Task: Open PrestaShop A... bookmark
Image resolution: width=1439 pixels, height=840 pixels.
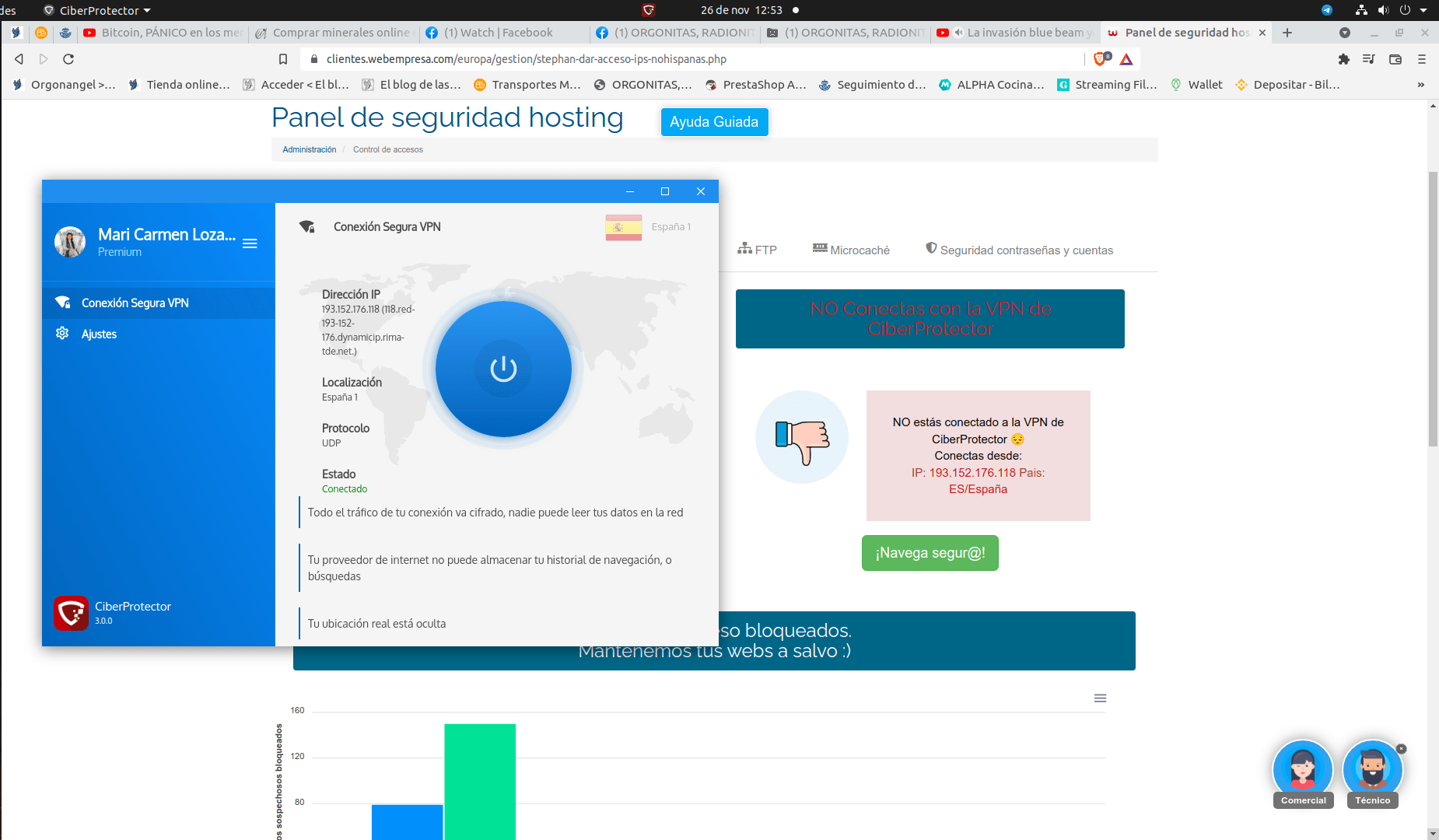Action: pyautogui.click(x=755, y=85)
